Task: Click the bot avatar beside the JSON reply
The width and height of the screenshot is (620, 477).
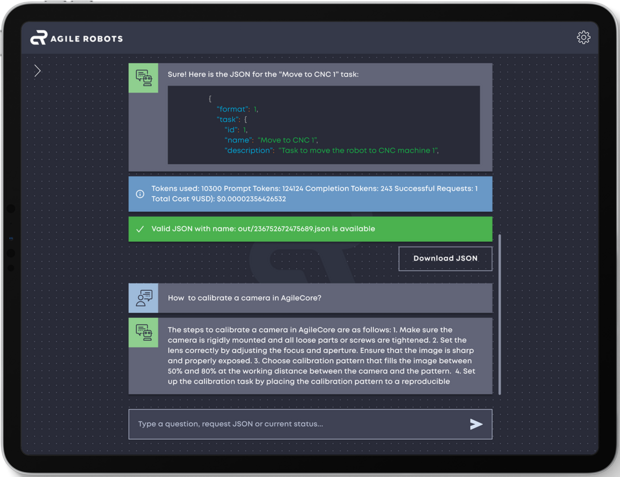Action: (x=144, y=78)
